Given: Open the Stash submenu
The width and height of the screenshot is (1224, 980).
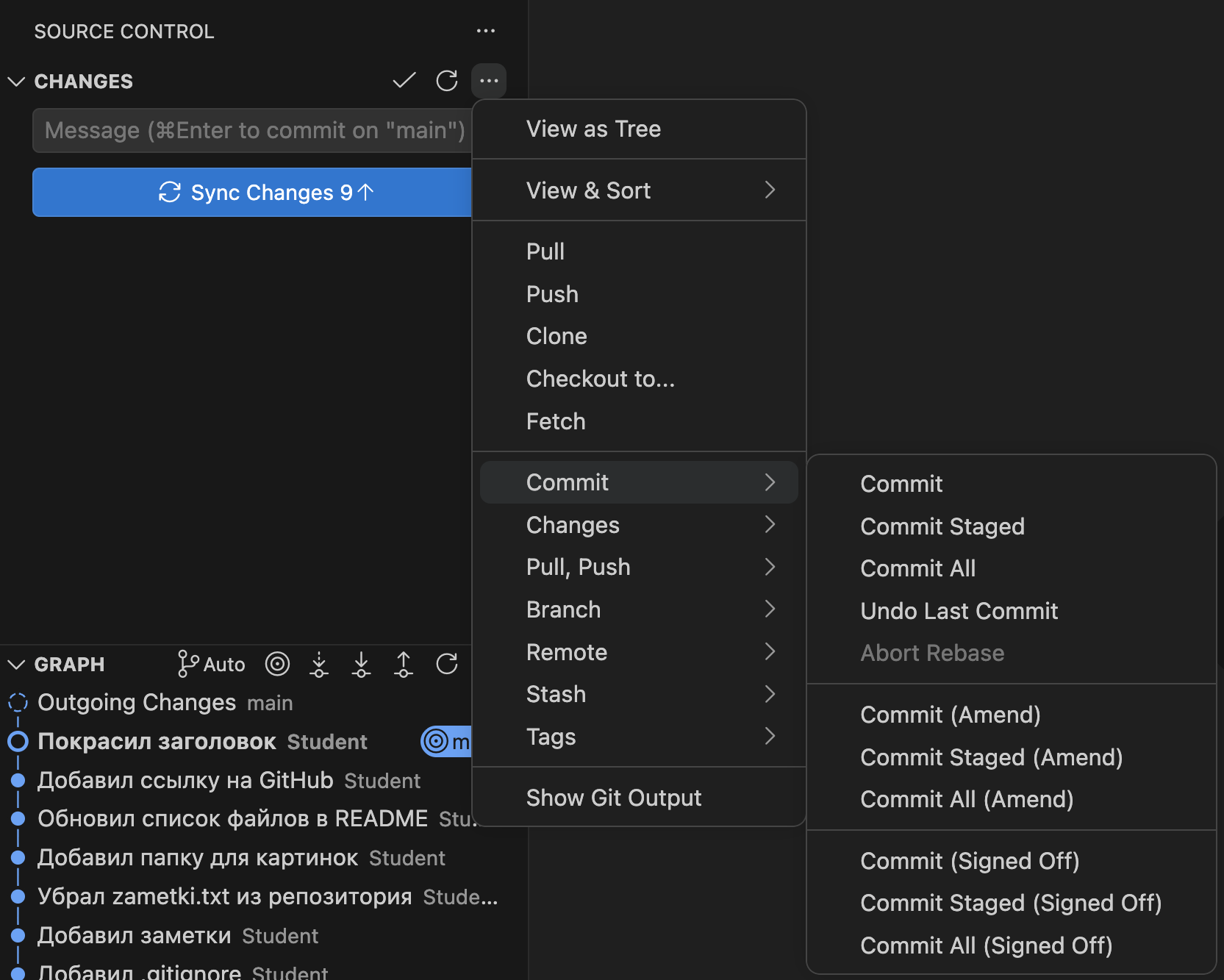Looking at the screenshot, I should (639, 694).
